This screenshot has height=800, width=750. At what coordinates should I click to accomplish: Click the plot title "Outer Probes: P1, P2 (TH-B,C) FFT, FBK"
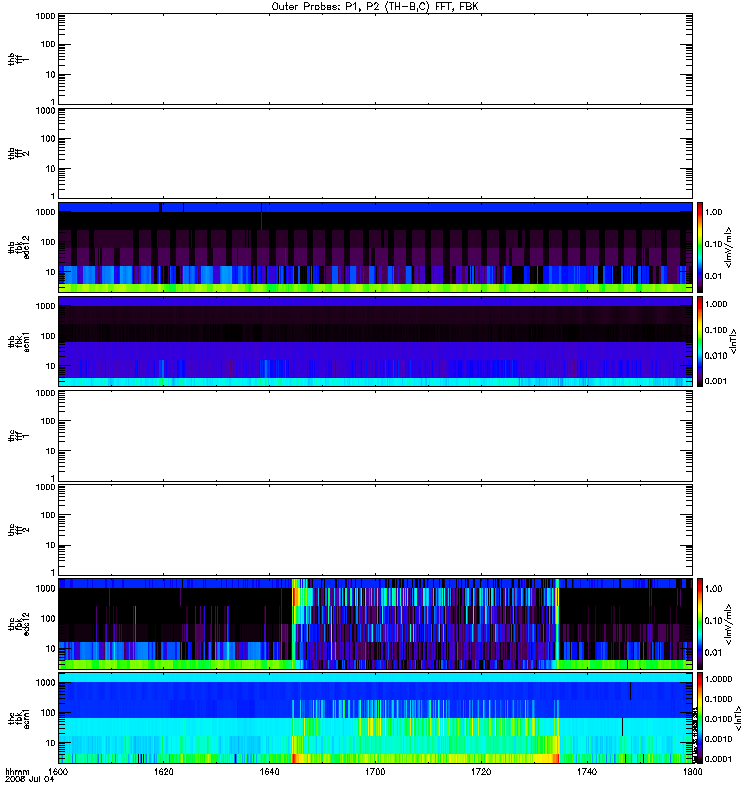click(375, 7)
